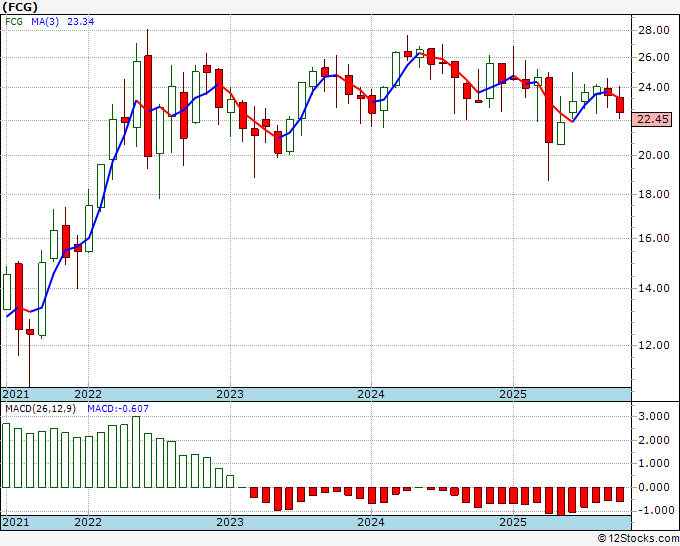Click the 18.00 price axis label
Screen dimensions: 680x546
click(x=654, y=194)
